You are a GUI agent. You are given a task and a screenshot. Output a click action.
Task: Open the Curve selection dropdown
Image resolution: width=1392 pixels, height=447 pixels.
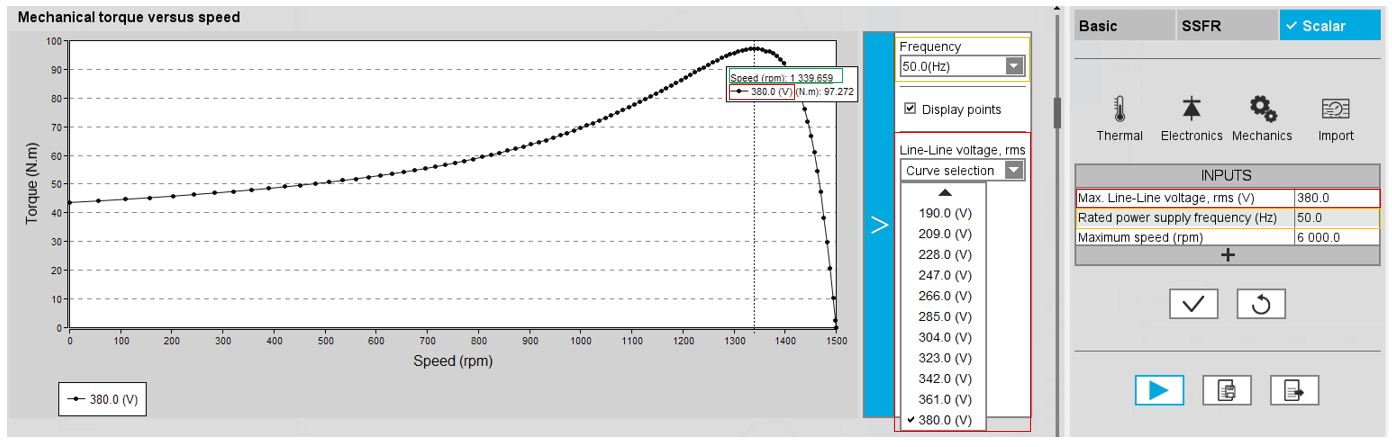pos(961,171)
